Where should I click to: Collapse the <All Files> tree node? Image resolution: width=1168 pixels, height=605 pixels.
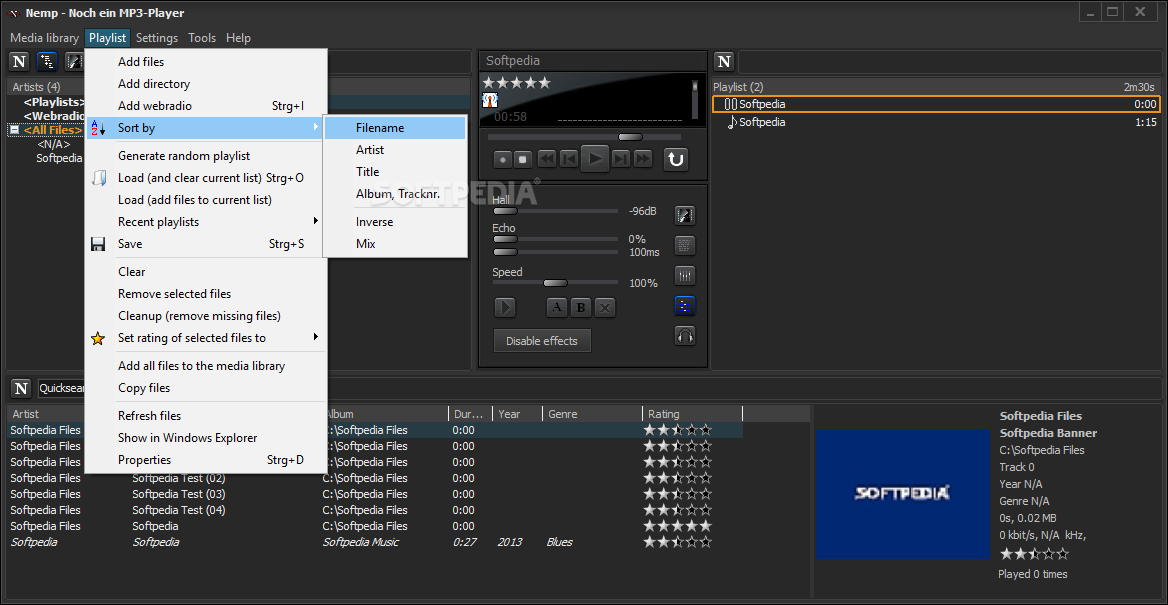(x=13, y=130)
